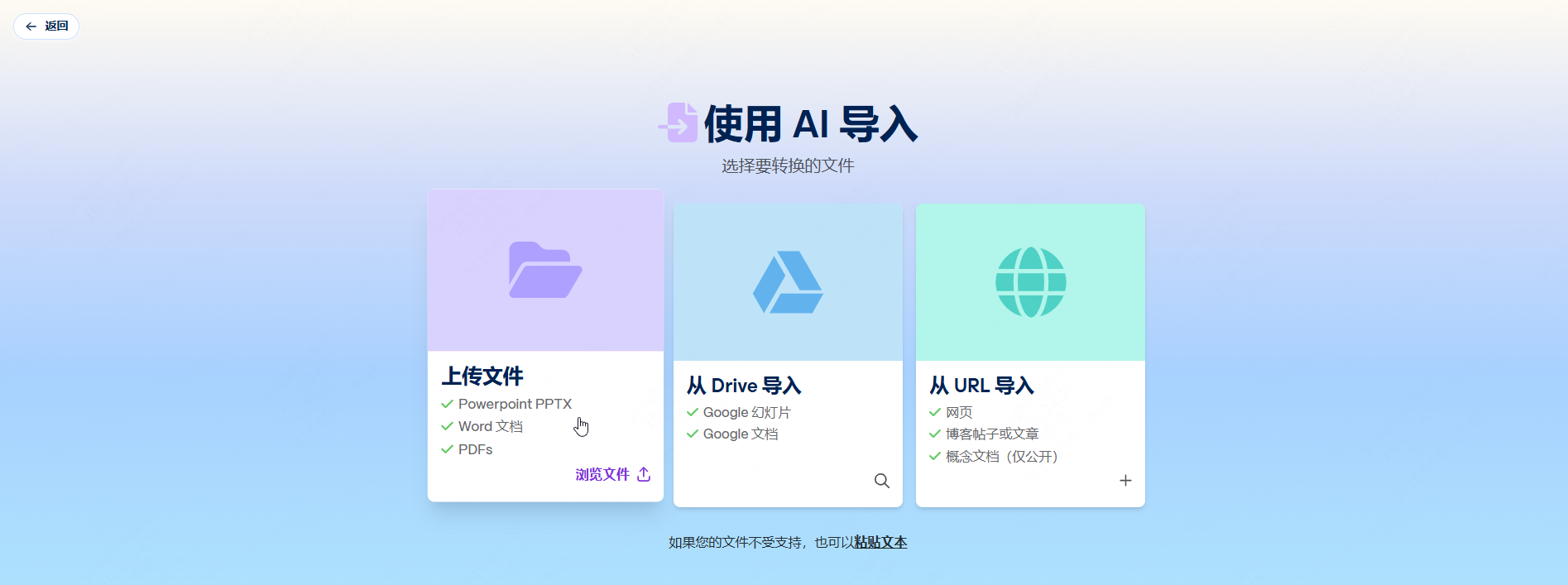Select the 上传文件 card heading
Image resolution: width=1568 pixels, height=585 pixels.
(482, 376)
